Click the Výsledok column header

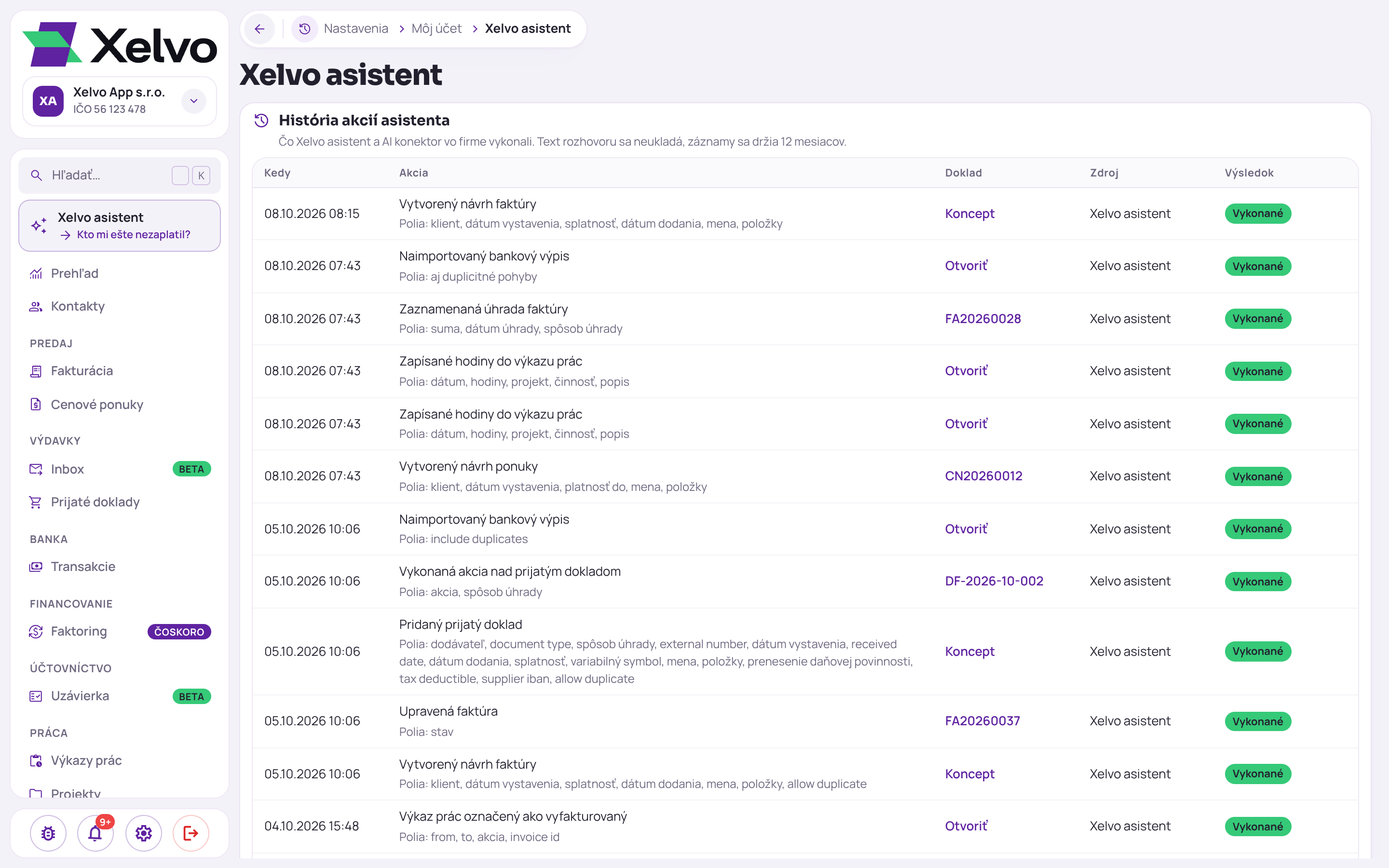tap(1249, 173)
